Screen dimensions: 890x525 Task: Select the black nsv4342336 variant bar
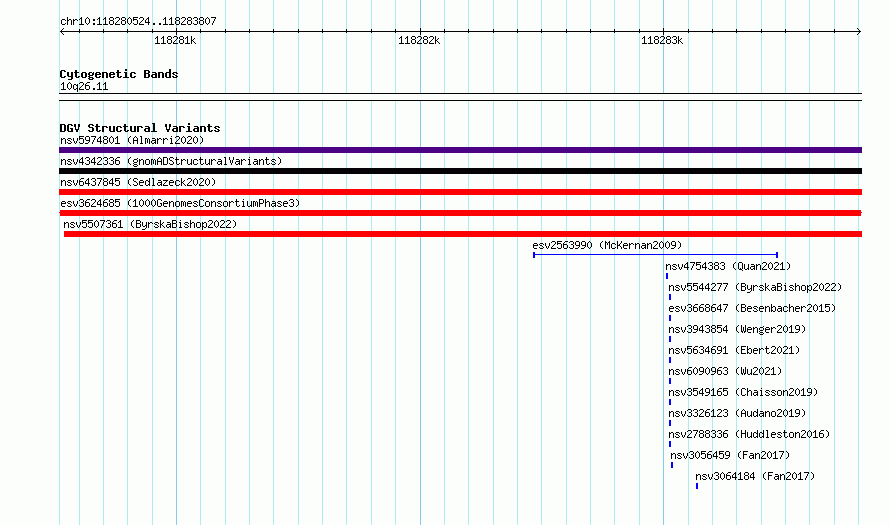pos(460,171)
